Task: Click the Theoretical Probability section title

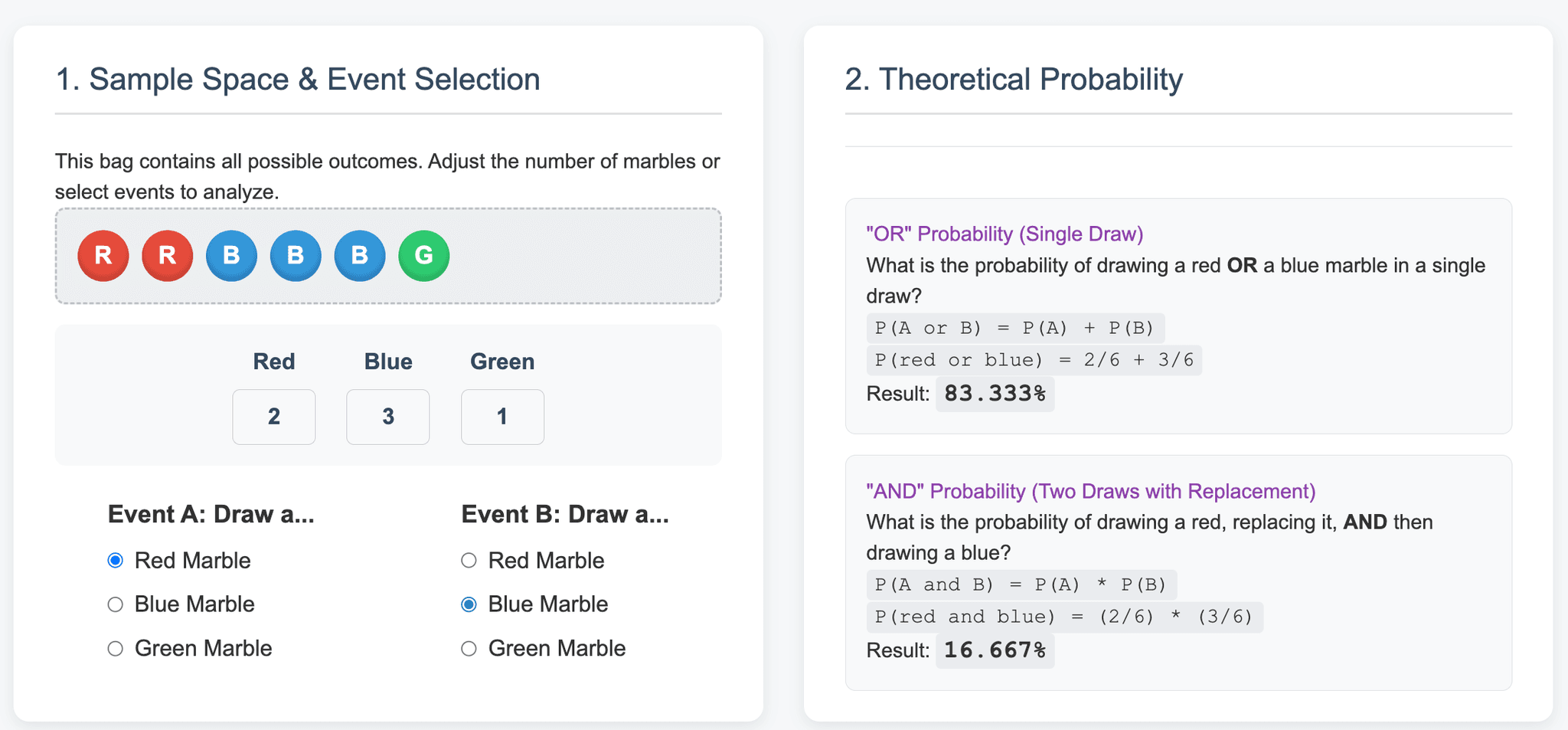Action: point(1014,80)
